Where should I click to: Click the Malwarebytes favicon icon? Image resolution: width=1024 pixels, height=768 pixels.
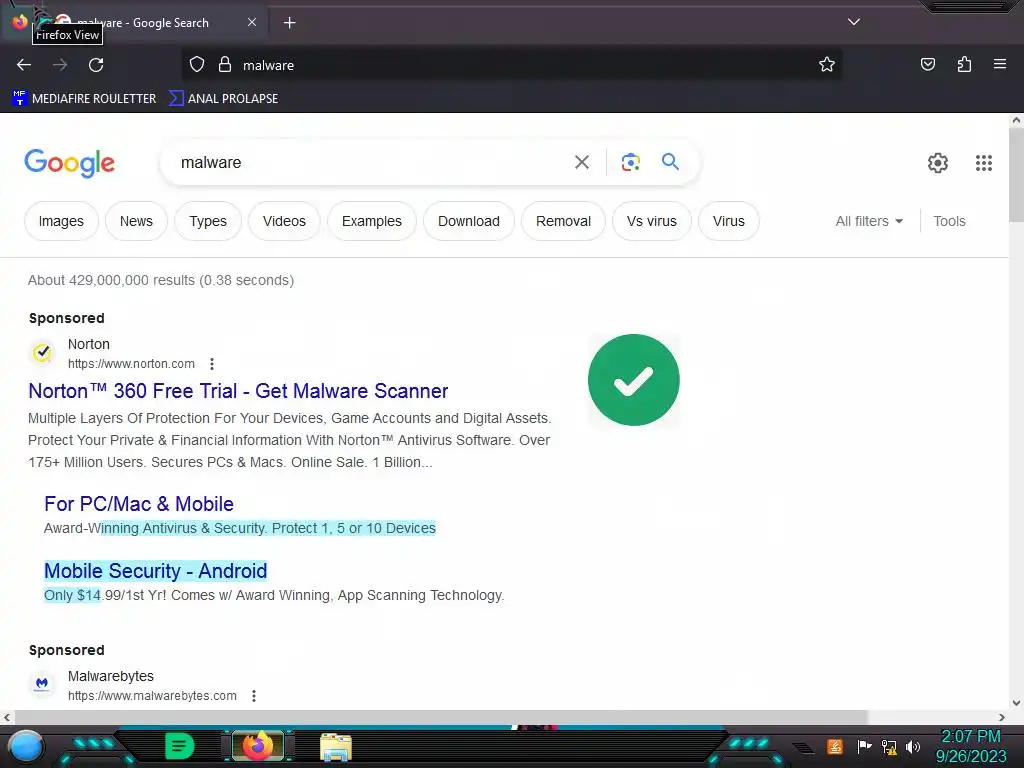tap(42, 684)
